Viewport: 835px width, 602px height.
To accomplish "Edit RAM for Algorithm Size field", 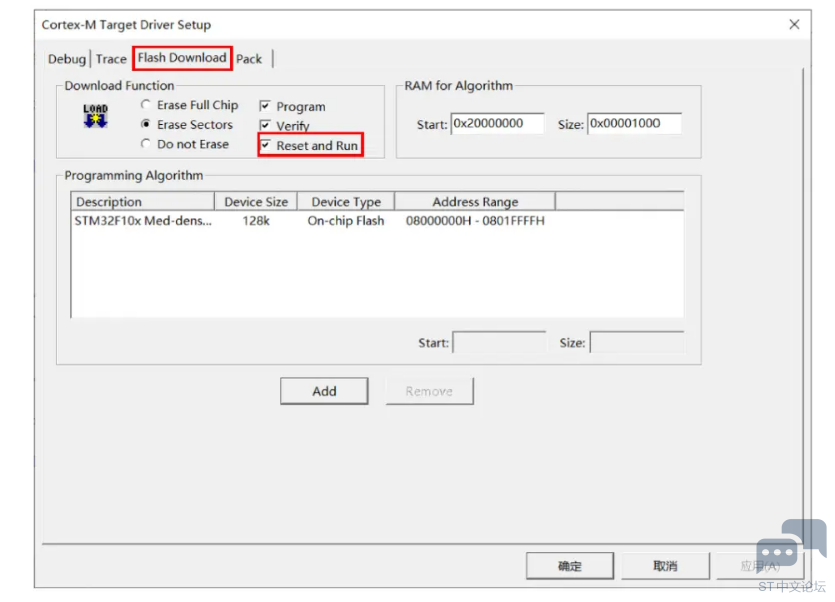I will click(x=634, y=124).
